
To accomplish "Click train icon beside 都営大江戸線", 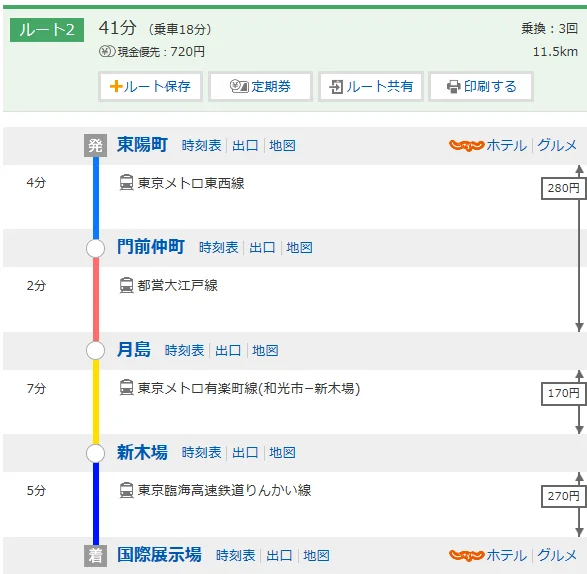I will 126,285.
